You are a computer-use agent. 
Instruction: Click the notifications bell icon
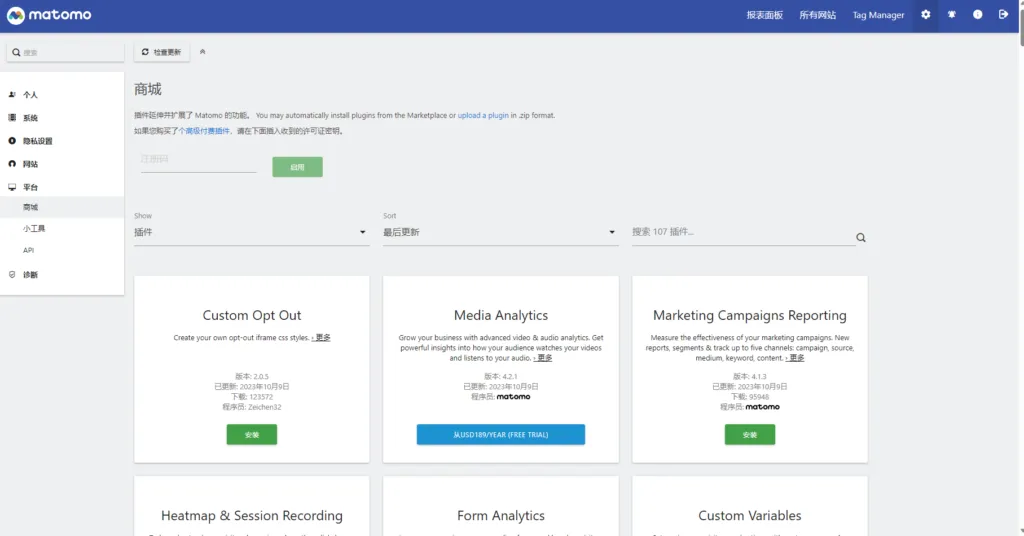(x=951, y=15)
